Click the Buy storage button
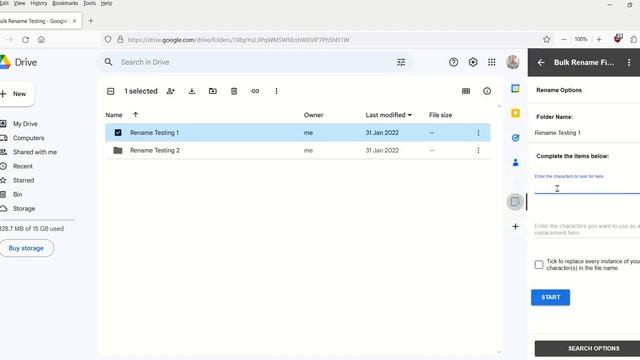This screenshot has height=360, width=640. (26, 248)
